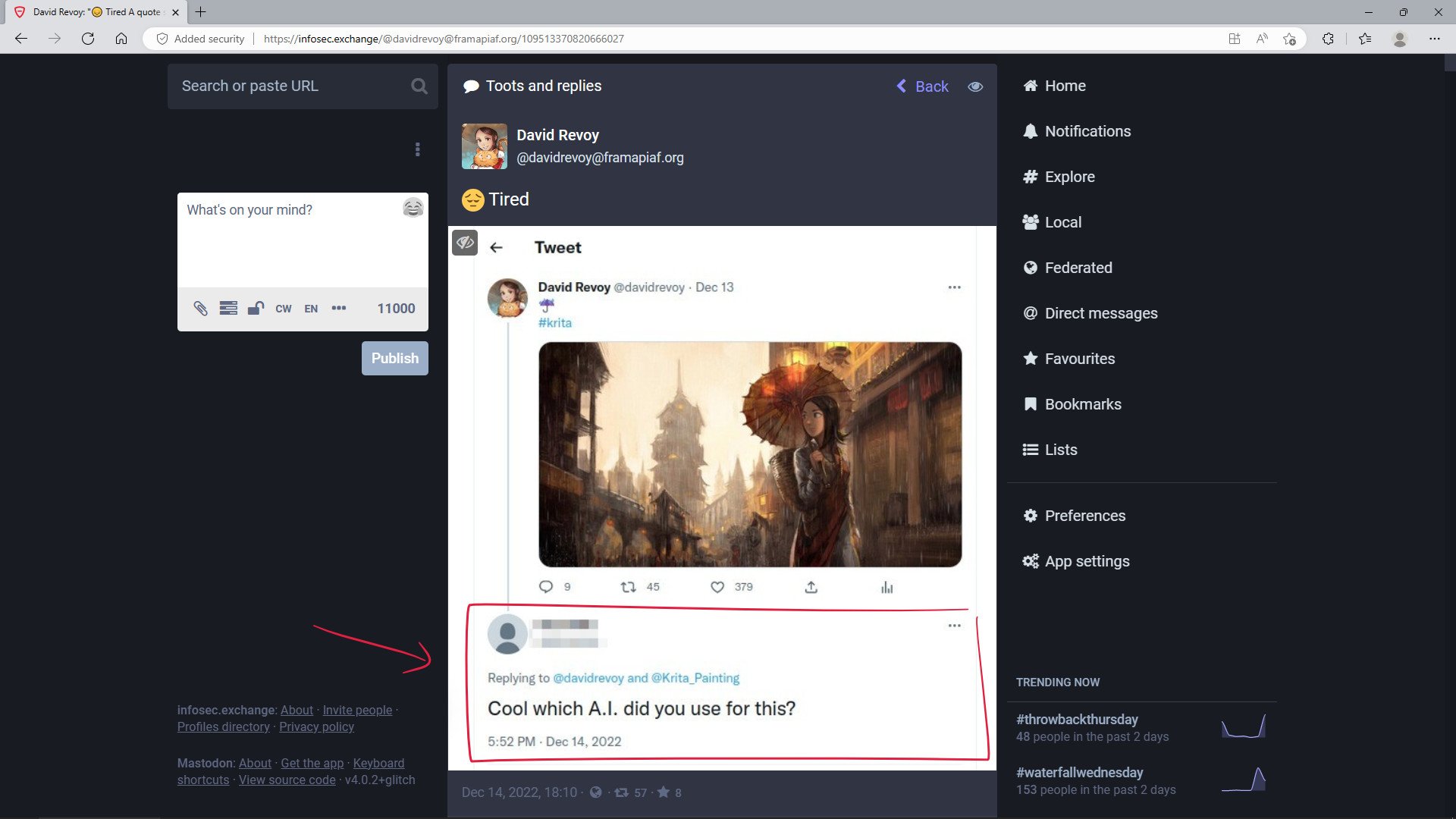Open a new browser tab
This screenshot has height=819, width=1456.
pyautogui.click(x=200, y=12)
